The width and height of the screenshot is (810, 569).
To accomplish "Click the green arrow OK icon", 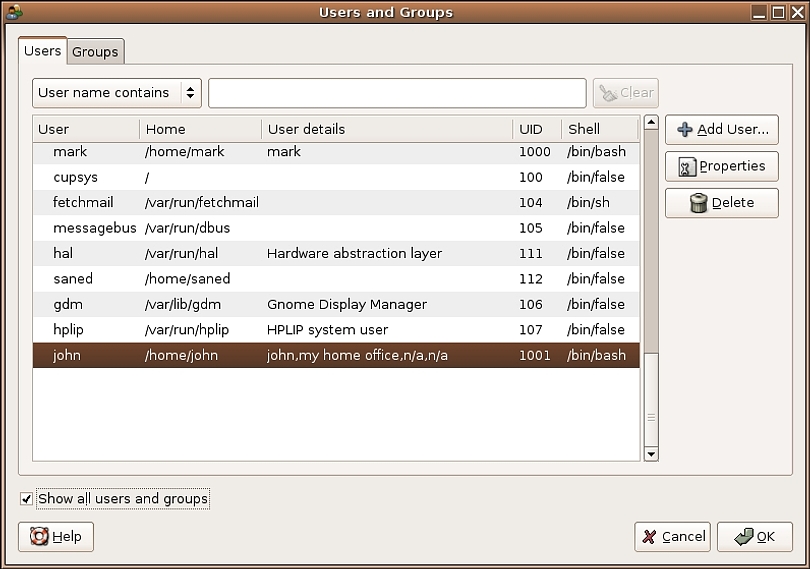I will coord(744,536).
